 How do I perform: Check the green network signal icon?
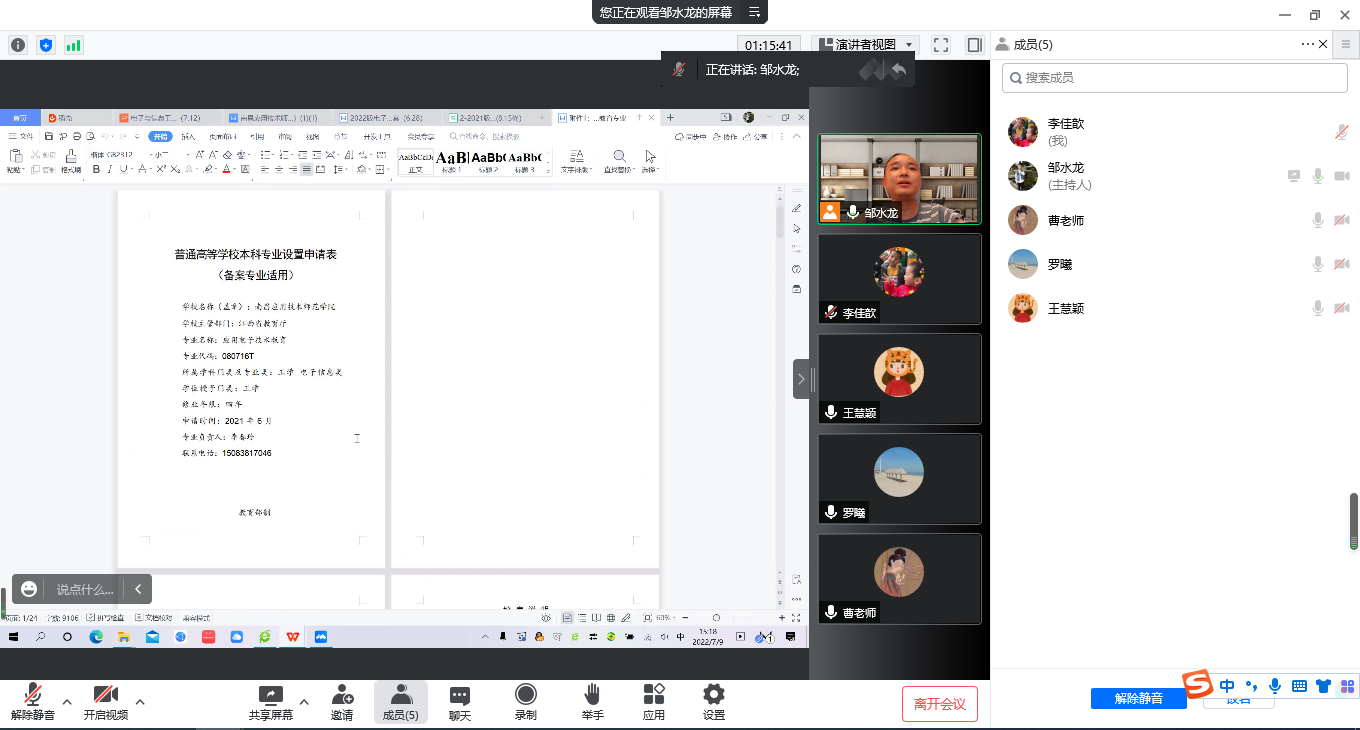(x=74, y=45)
